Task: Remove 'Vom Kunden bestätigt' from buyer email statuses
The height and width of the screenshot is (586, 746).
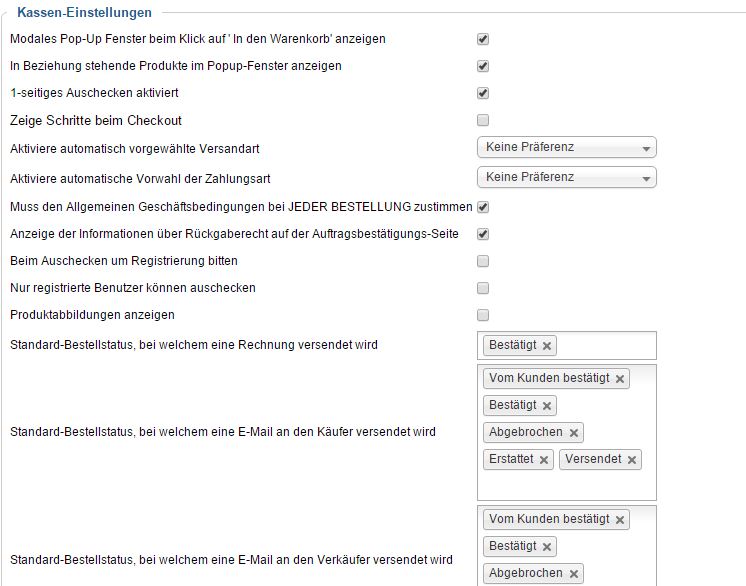Action: tap(620, 379)
